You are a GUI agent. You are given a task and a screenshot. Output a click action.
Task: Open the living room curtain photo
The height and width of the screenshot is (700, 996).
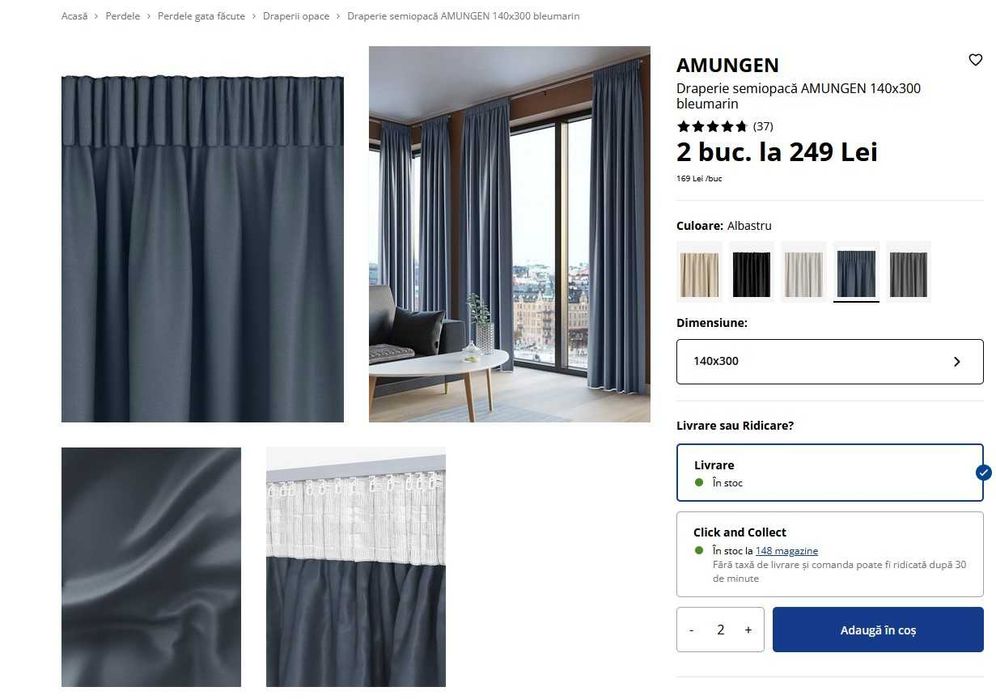[509, 234]
